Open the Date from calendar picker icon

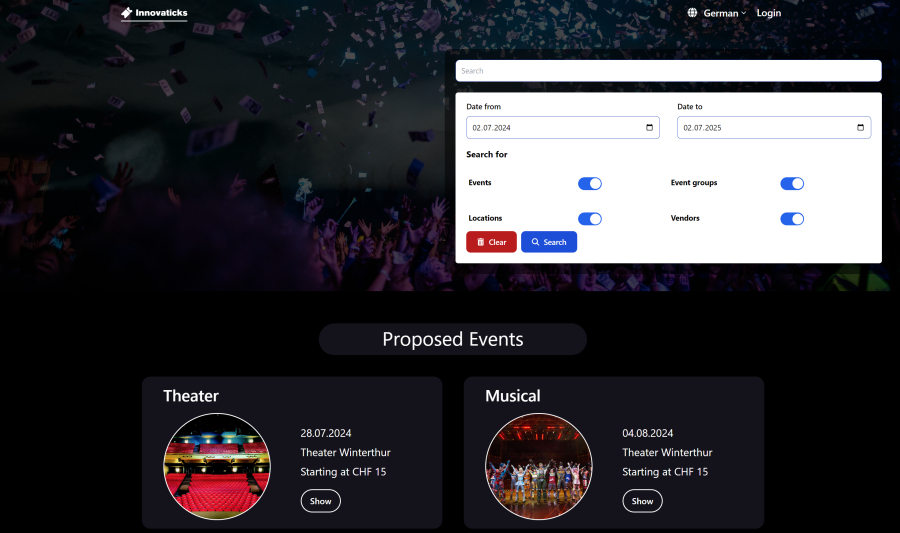pos(649,127)
